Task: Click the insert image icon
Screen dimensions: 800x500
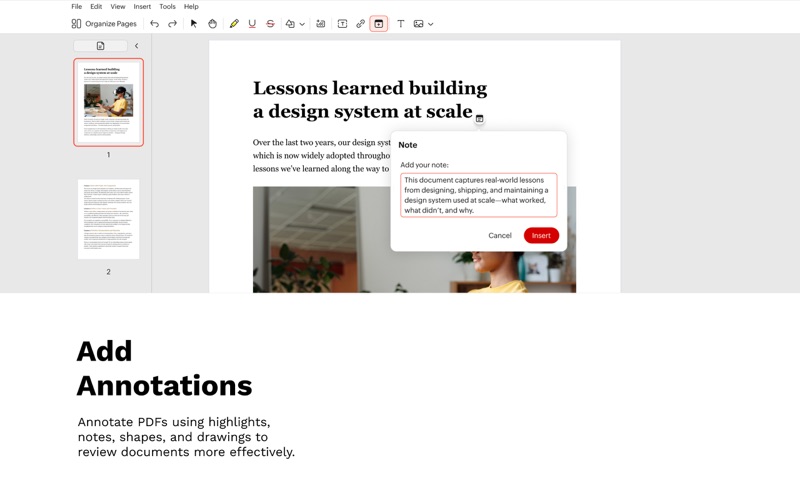Action: coord(418,23)
